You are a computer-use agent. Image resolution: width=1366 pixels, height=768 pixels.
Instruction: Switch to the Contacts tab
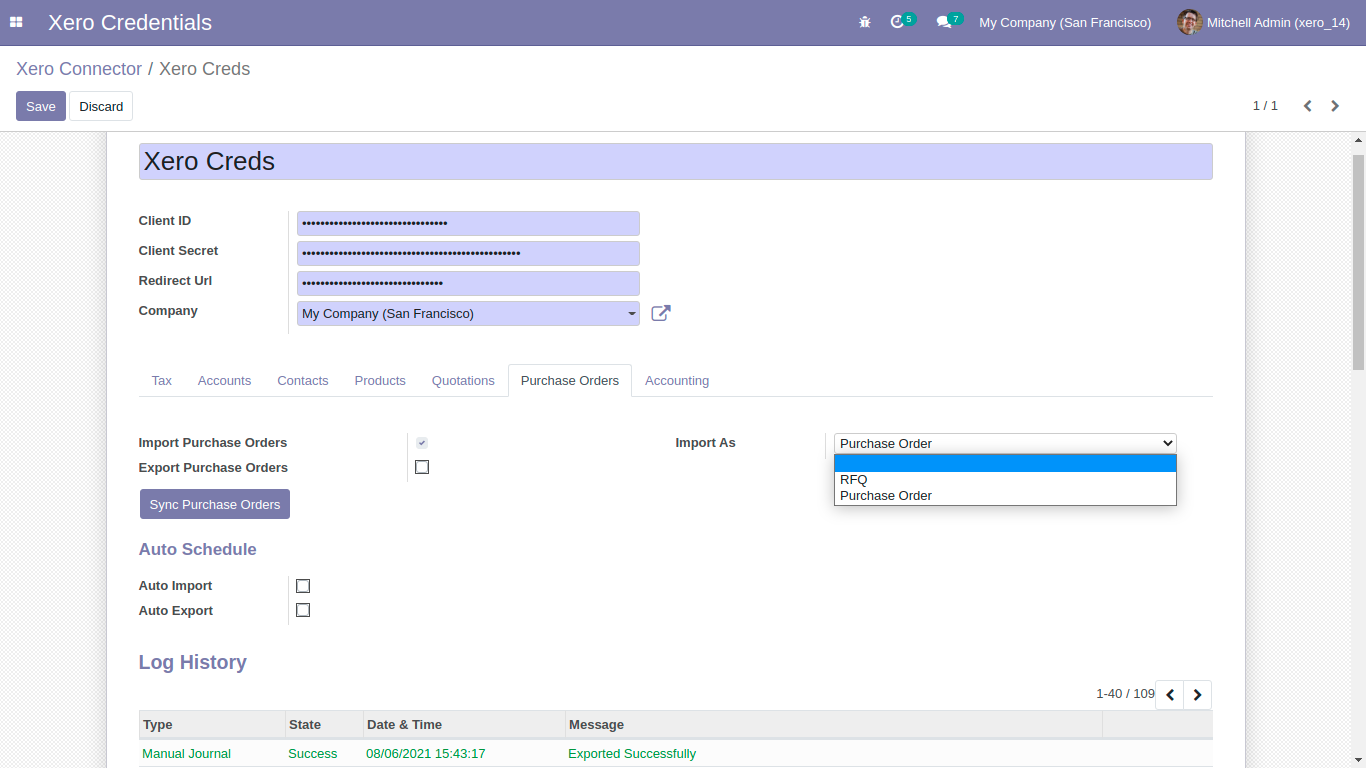(x=303, y=381)
